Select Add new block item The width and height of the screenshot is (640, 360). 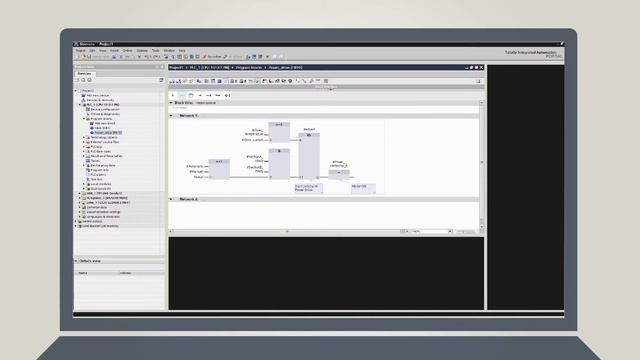click(x=104, y=123)
